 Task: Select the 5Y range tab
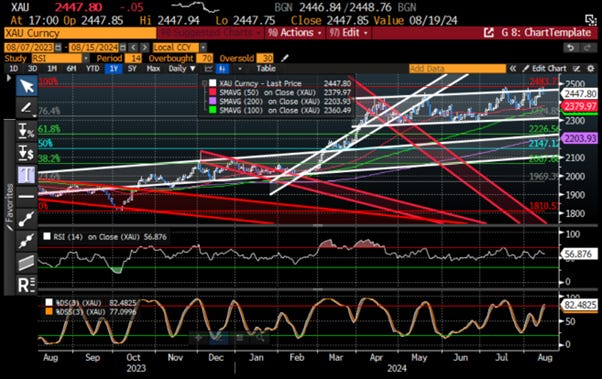point(132,69)
